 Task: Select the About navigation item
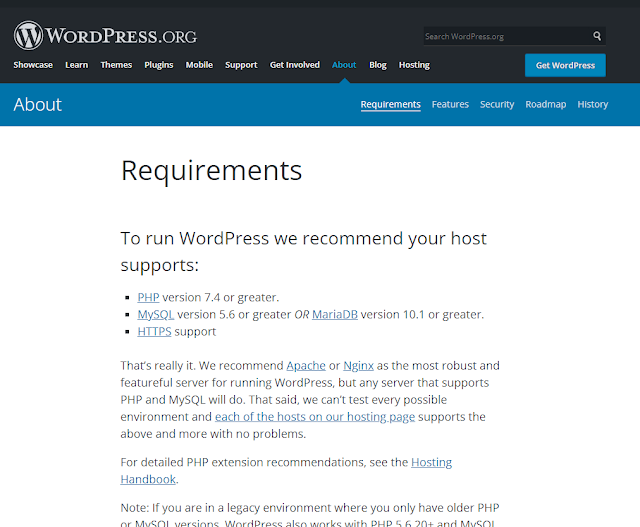pos(344,65)
